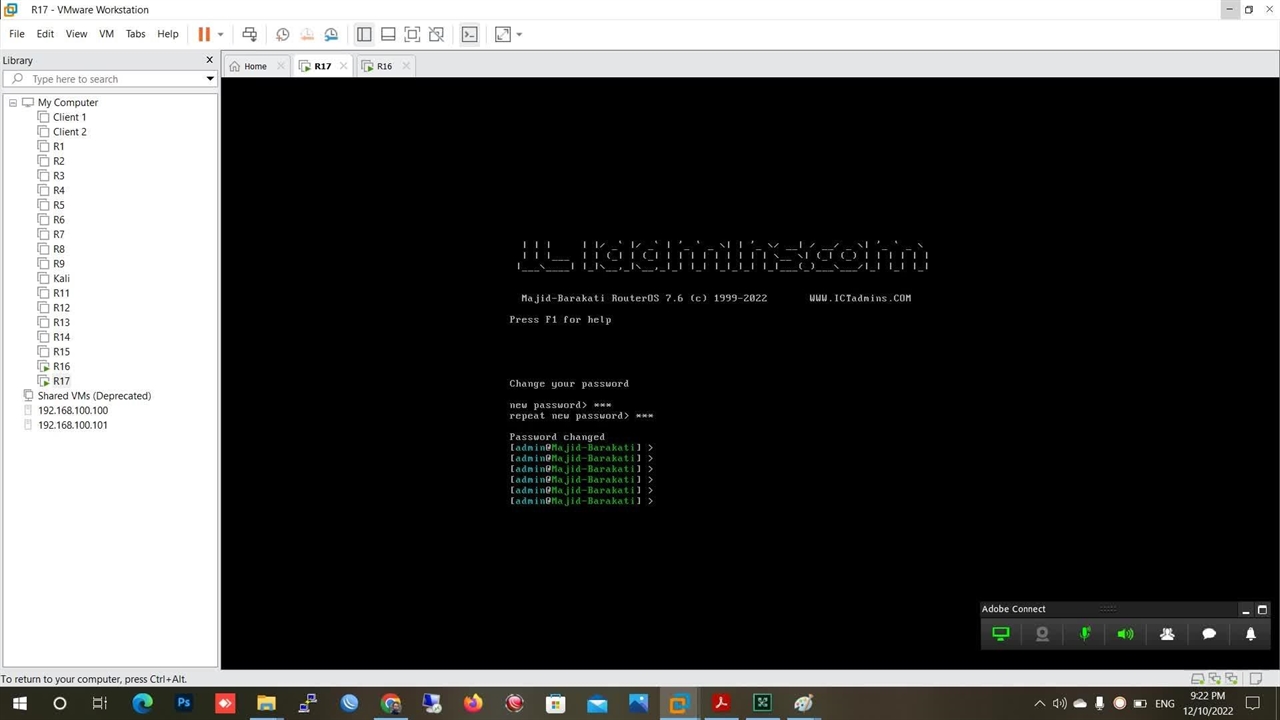Toggle Adobe Connect webcam
1280x720 pixels.
coord(1042,634)
